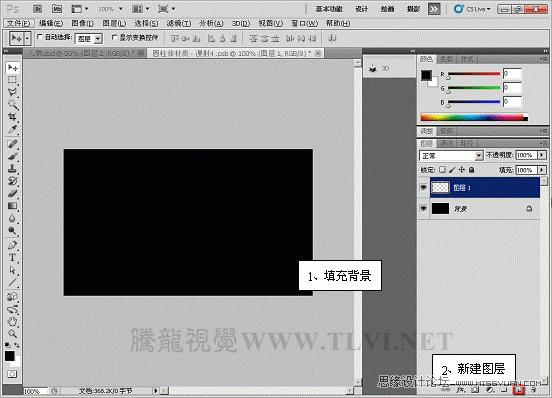Image resolution: width=552 pixels, height=398 pixels.
Task: Create new fill or adjustment layer icon
Action: pos(490,390)
